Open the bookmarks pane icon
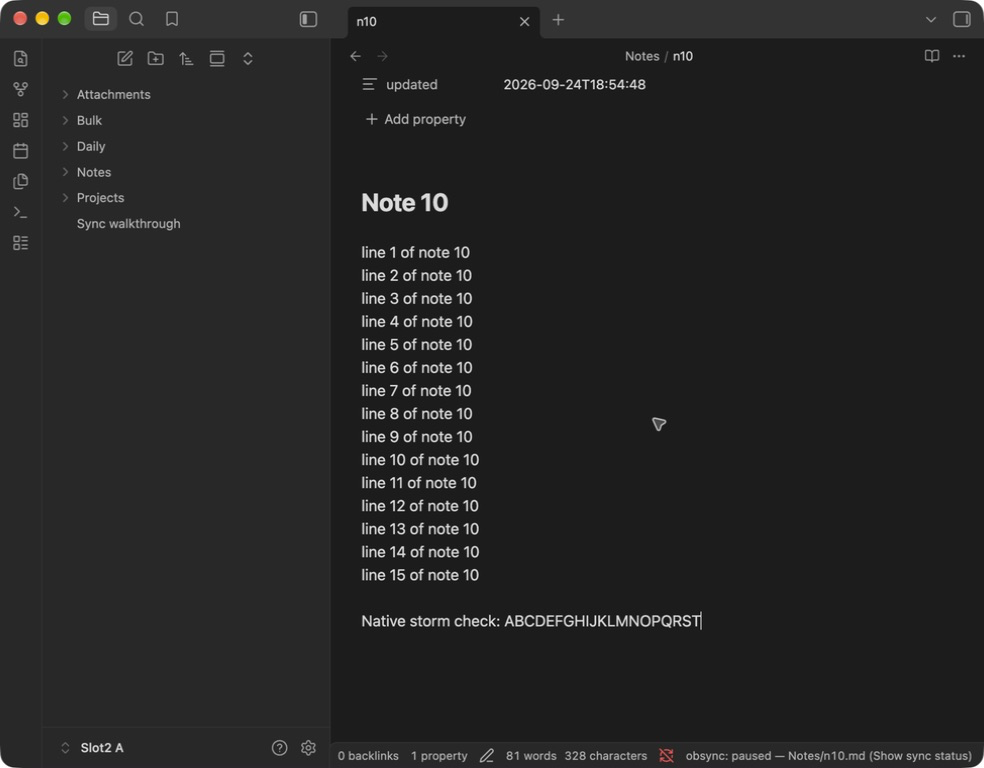The height and width of the screenshot is (768, 984). click(x=172, y=19)
